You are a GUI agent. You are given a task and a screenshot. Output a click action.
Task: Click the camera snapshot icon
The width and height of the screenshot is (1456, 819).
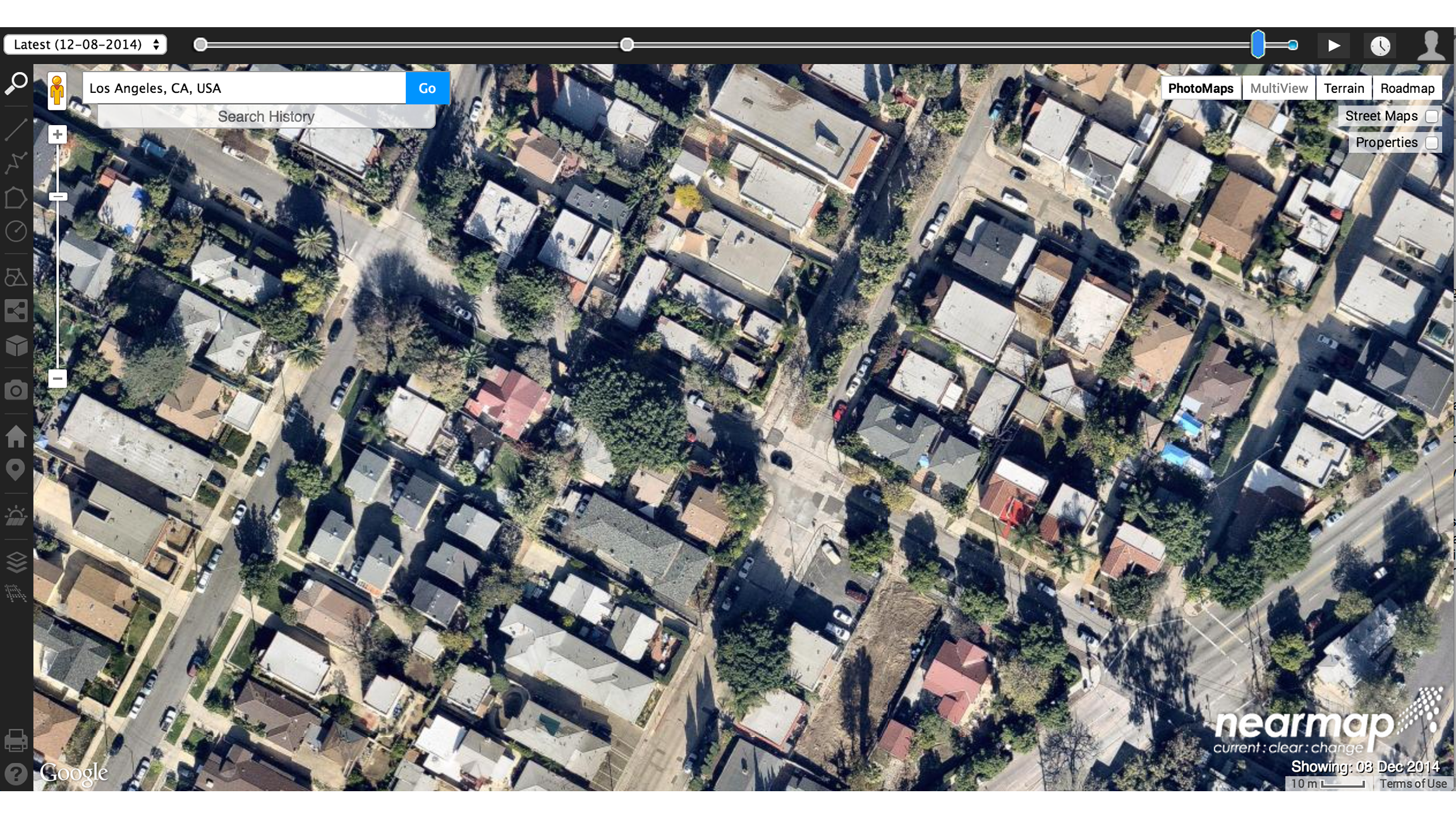click(x=16, y=390)
